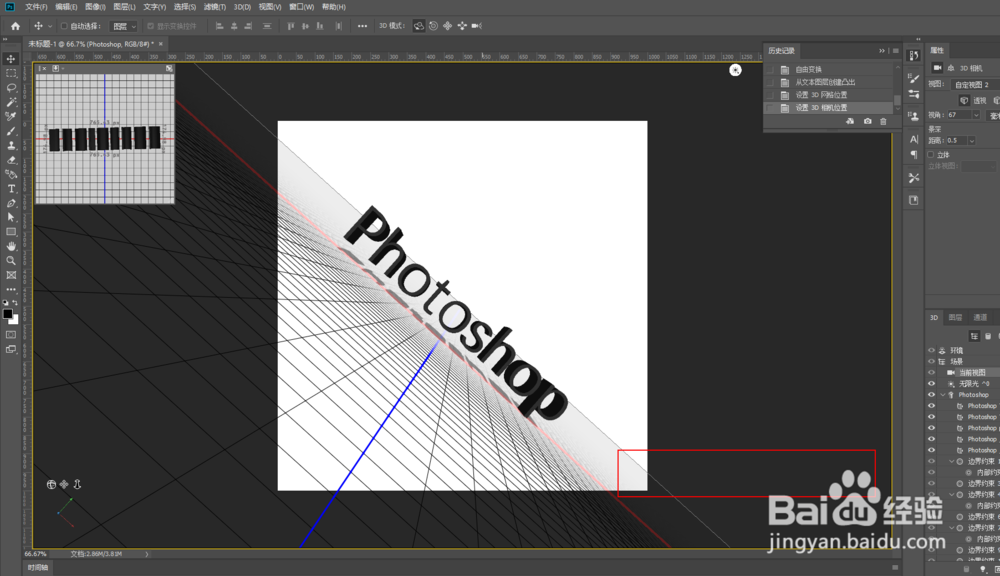Open the 视角 field of view dropdown
The height and width of the screenshot is (576, 1000).
click(976, 115)
